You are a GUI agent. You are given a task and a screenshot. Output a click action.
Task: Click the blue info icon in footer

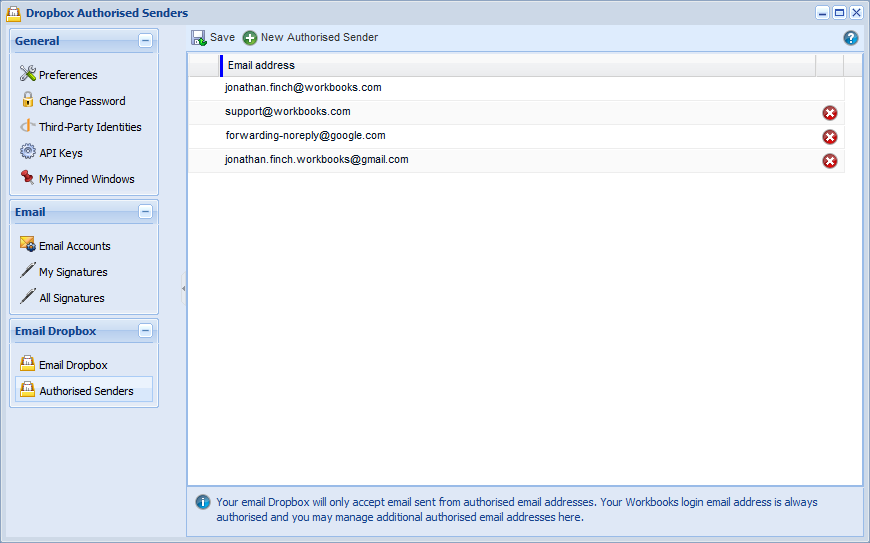coord(203,502)
